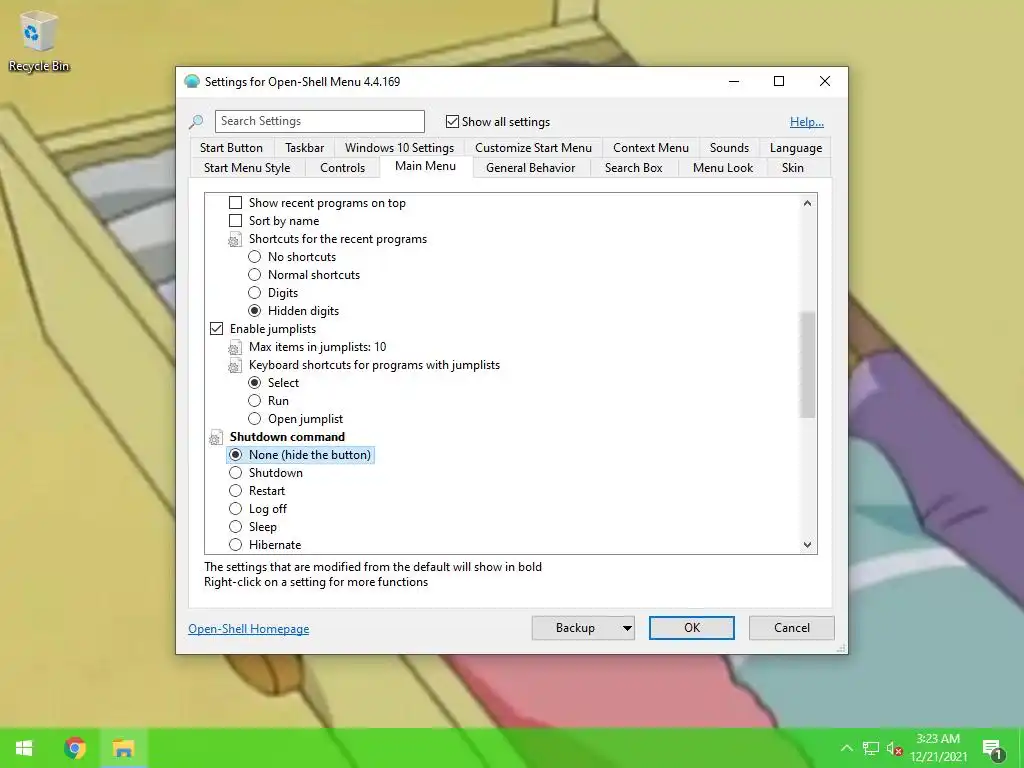Viewport: 1024px width, 768px height.
Task: Set shutdown command to Restart
Action: pyautogui.click(x=236, y=490)
